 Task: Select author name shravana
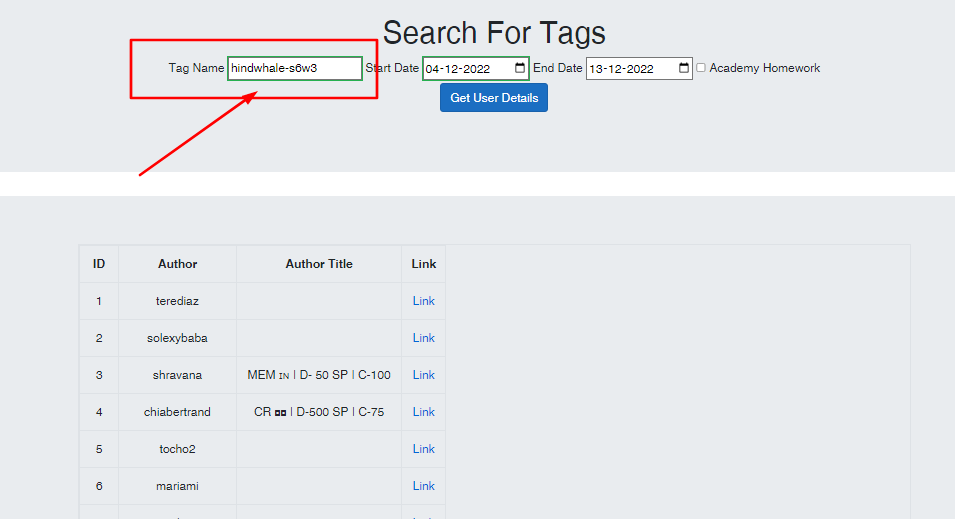tap(177, 375)
